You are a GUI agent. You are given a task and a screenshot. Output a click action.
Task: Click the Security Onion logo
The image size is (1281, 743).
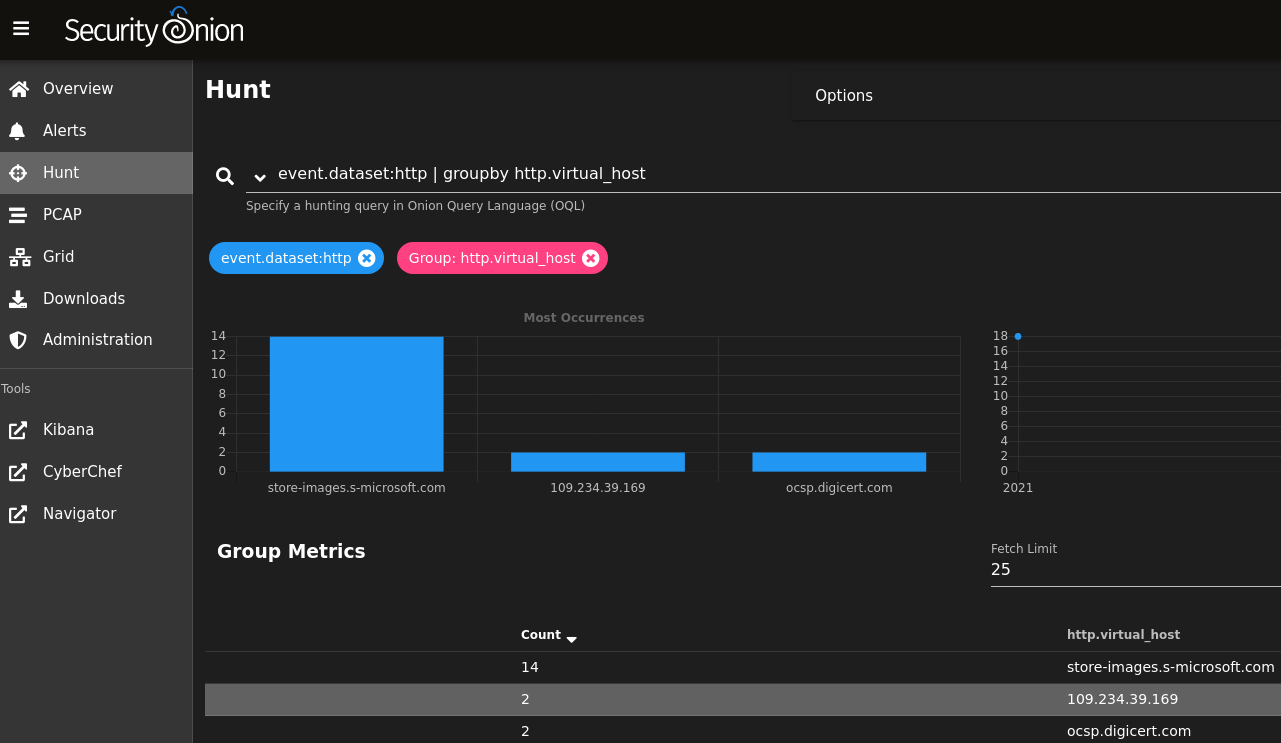click(x=154, y=28)
